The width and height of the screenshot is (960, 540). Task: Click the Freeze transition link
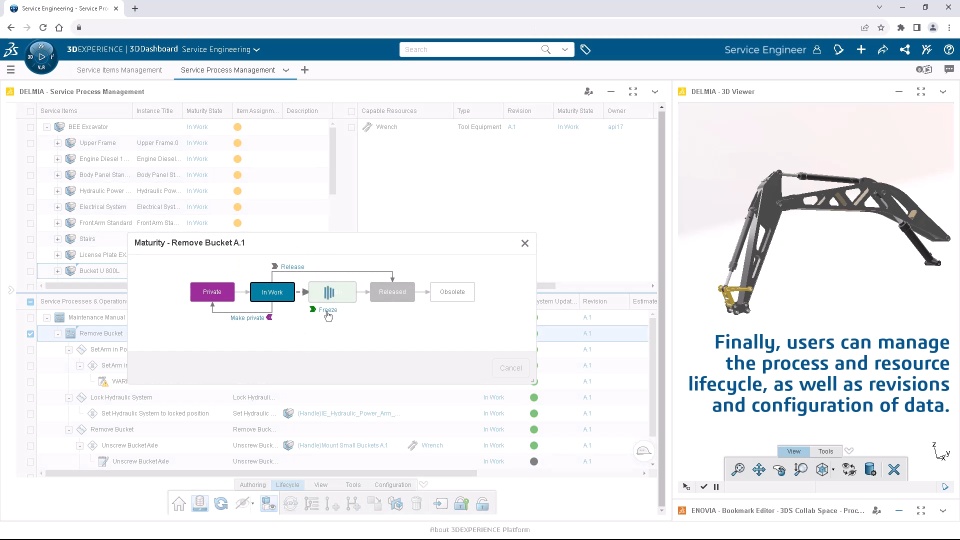coord(328,310)
